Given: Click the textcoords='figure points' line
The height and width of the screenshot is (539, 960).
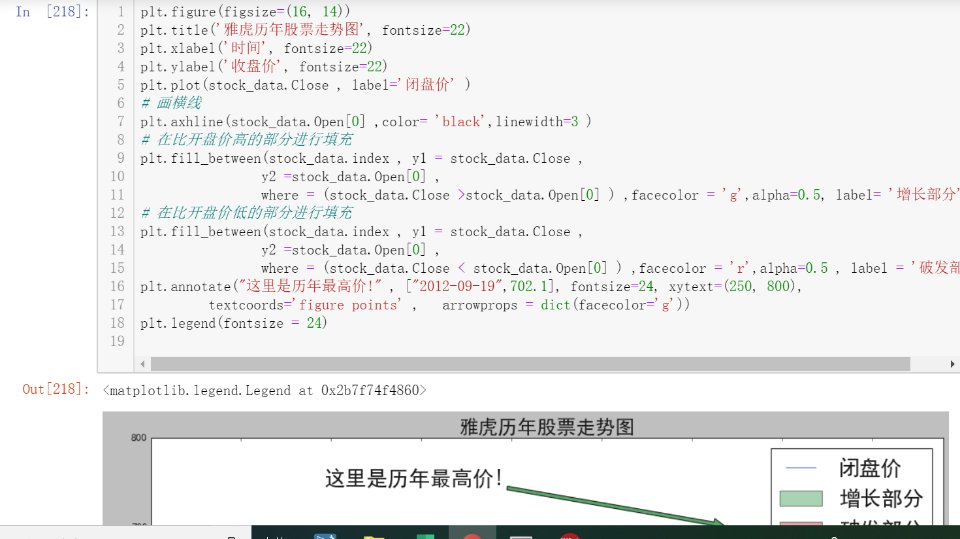Looking at the screenshot, I should 449,304.
